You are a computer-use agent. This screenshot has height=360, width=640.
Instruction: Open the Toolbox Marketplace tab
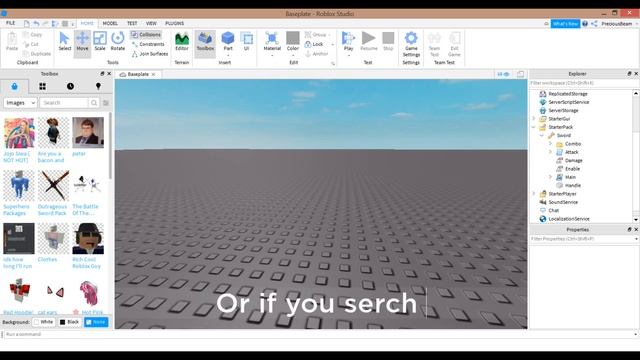point(14,86)
